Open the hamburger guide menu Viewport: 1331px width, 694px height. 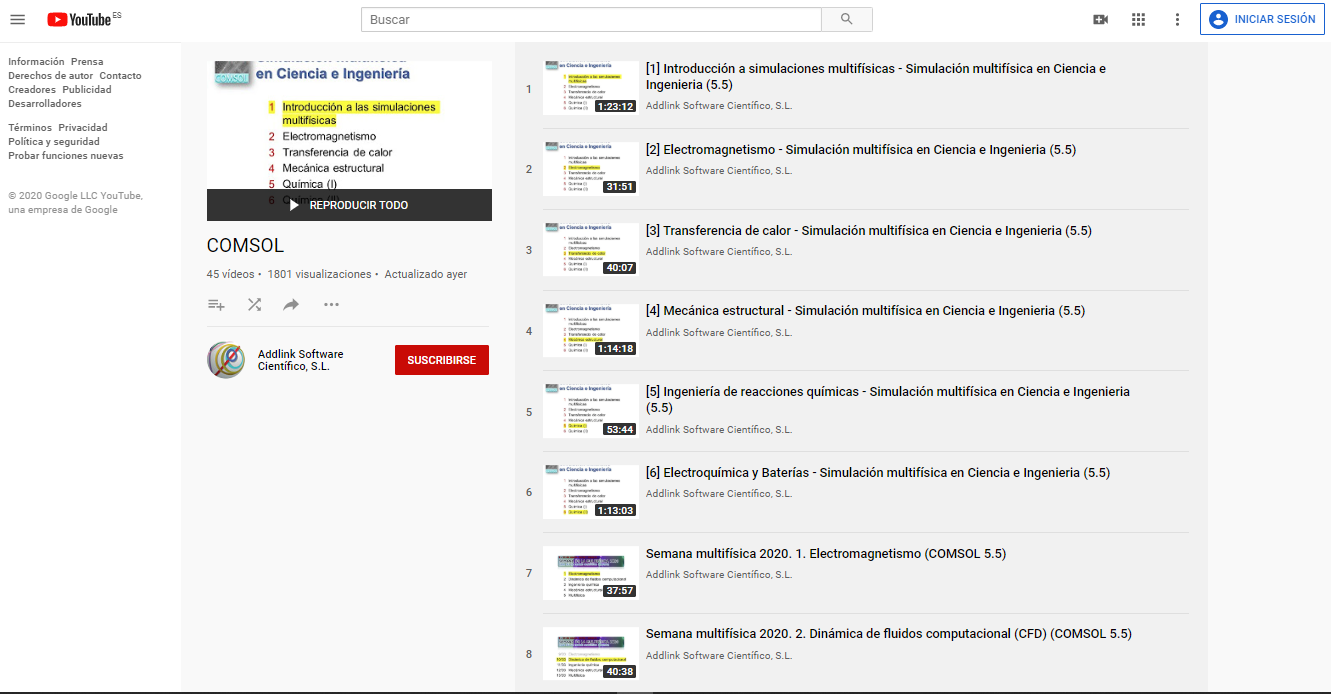coord(17,19)
